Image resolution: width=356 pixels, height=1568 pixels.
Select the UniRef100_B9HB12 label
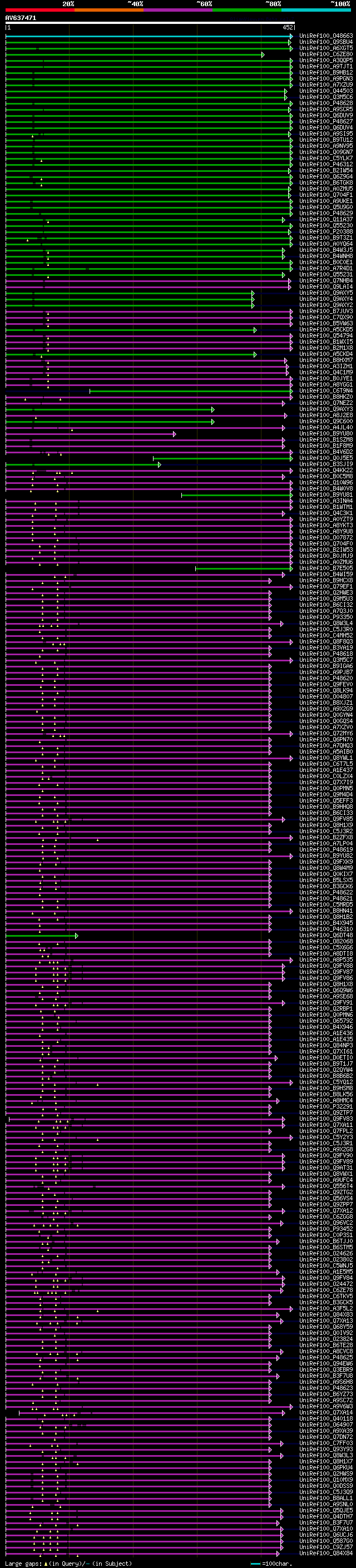(325, 72)
